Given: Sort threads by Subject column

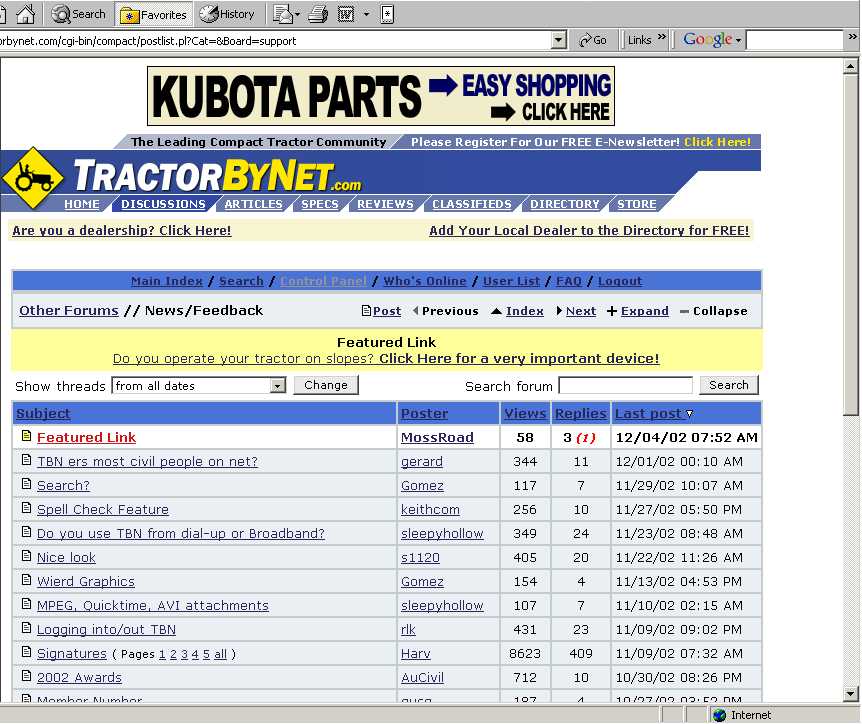Looking at the screenshot, I should click(x=43, y=413).
